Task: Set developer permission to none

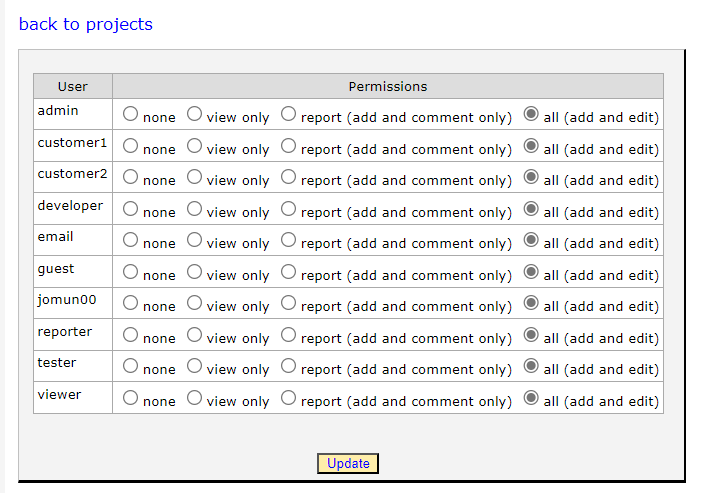Action: pyautogui.click(x=130, y=209)
